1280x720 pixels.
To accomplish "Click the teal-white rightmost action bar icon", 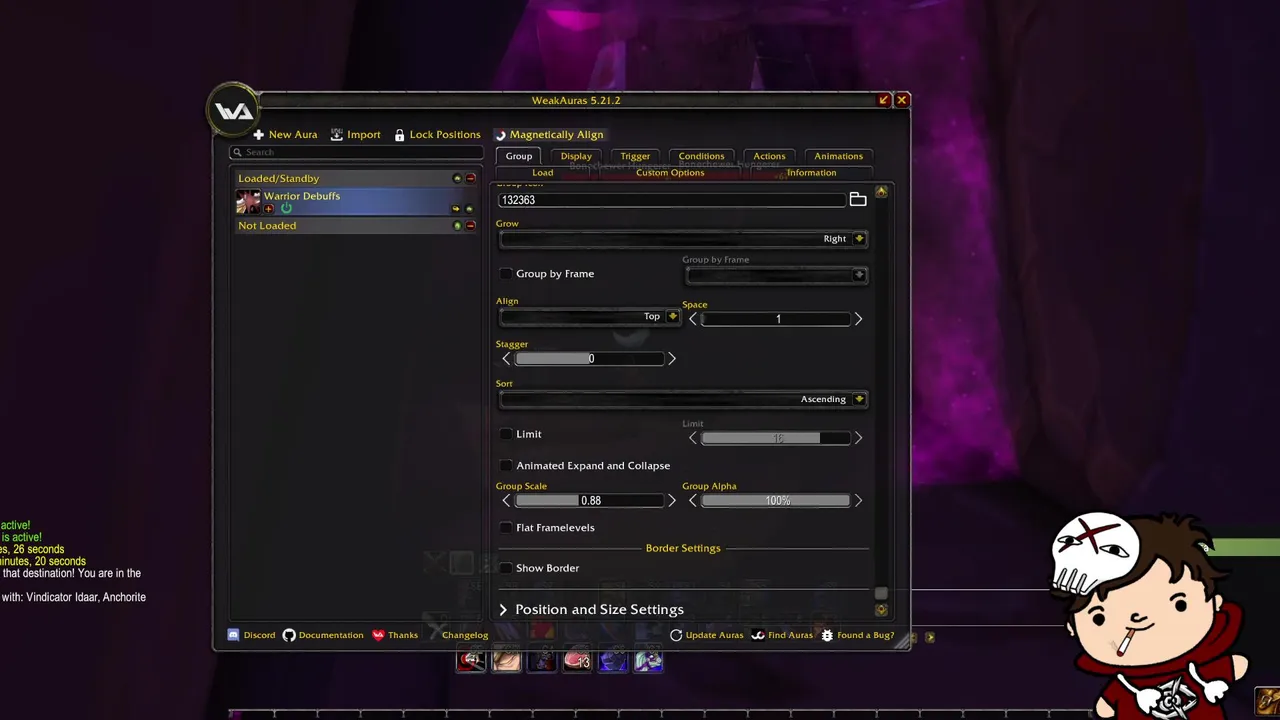I will [648, 660].
